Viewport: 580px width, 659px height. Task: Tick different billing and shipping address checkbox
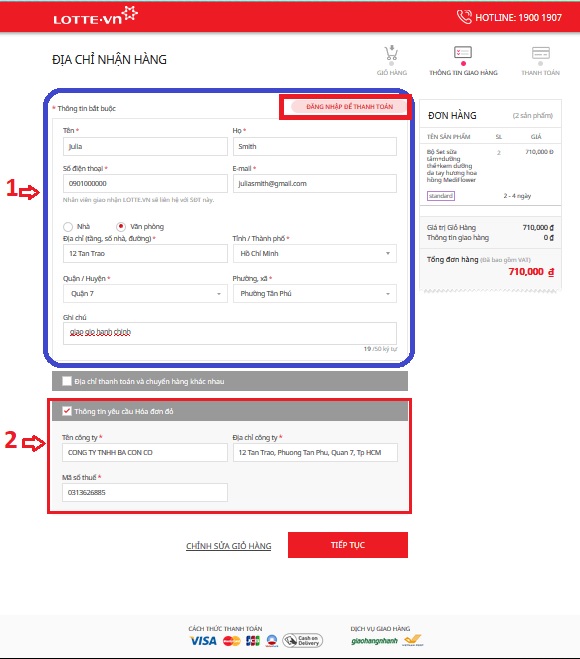click(66, 381)
